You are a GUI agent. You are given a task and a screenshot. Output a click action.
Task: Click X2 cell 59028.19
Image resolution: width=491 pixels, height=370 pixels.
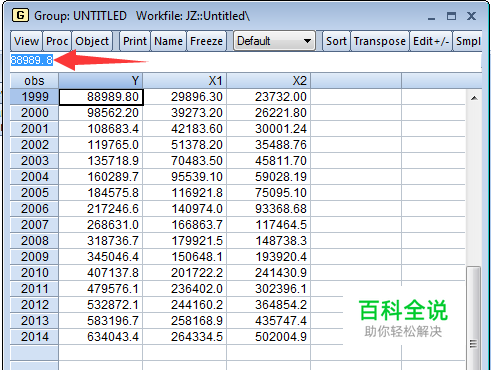point(269,177)
